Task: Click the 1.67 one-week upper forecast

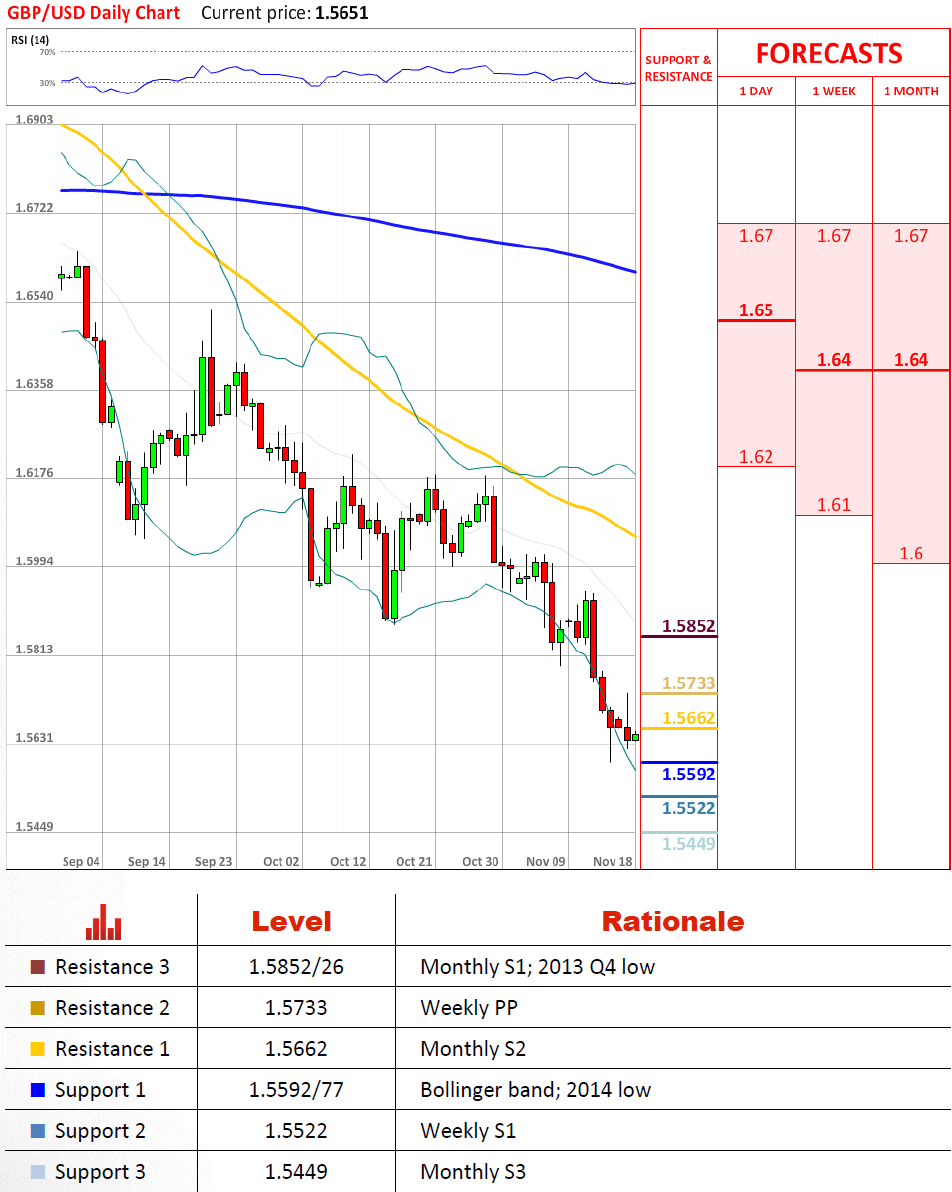Action: 833,236
